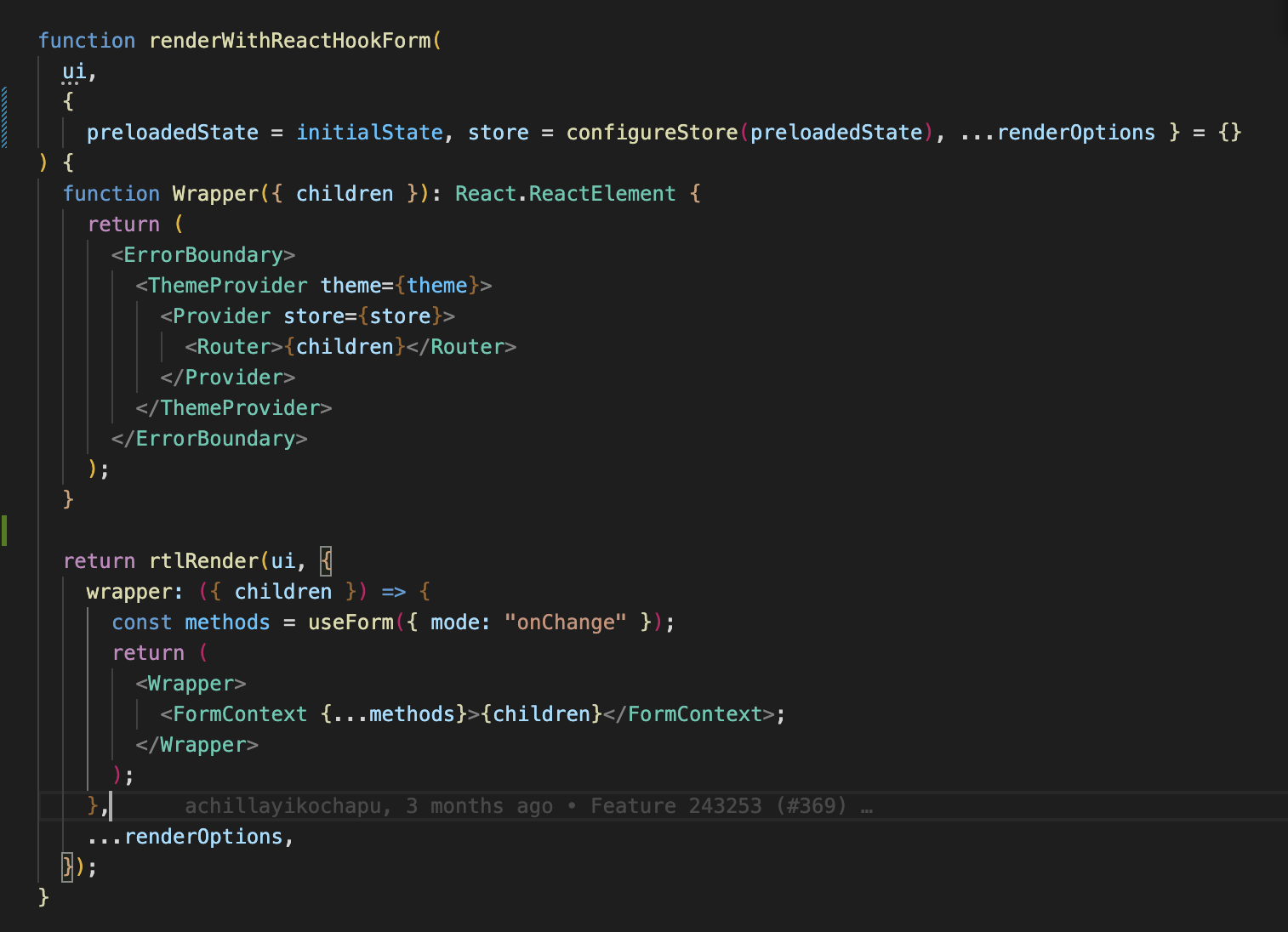
Task: Click 'React.ReactElement' return type
Action: coord(565,194)
